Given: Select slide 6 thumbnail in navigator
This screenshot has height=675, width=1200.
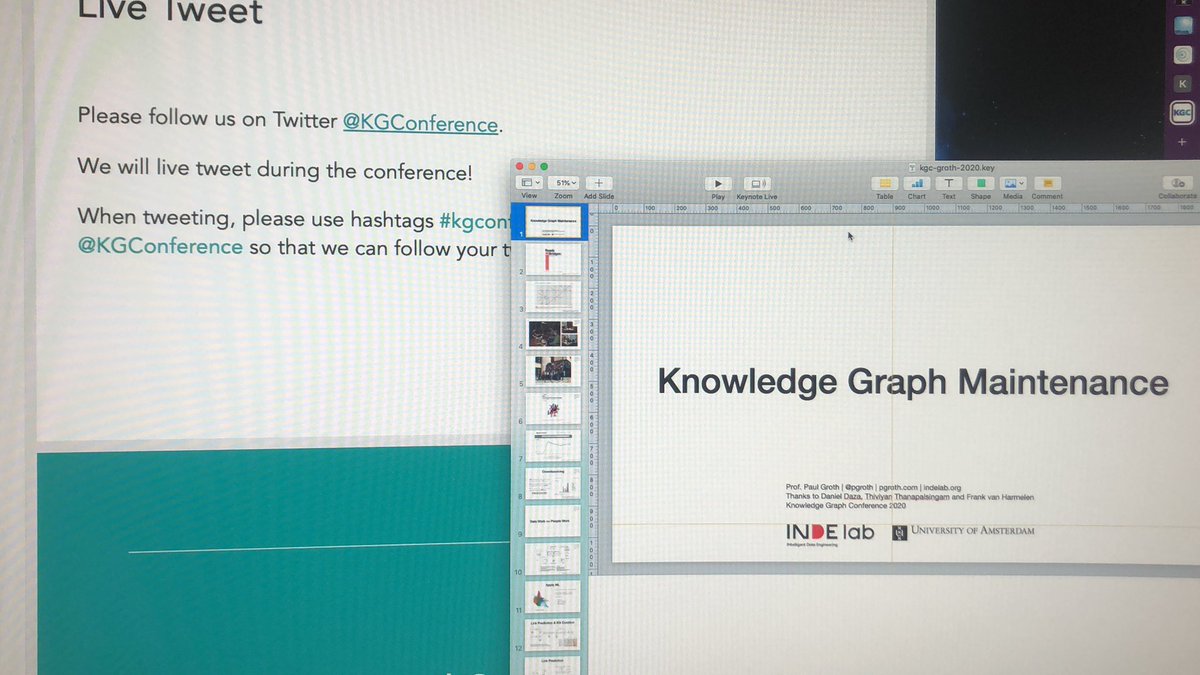Looking at the screenshot, I should (553, 408).
